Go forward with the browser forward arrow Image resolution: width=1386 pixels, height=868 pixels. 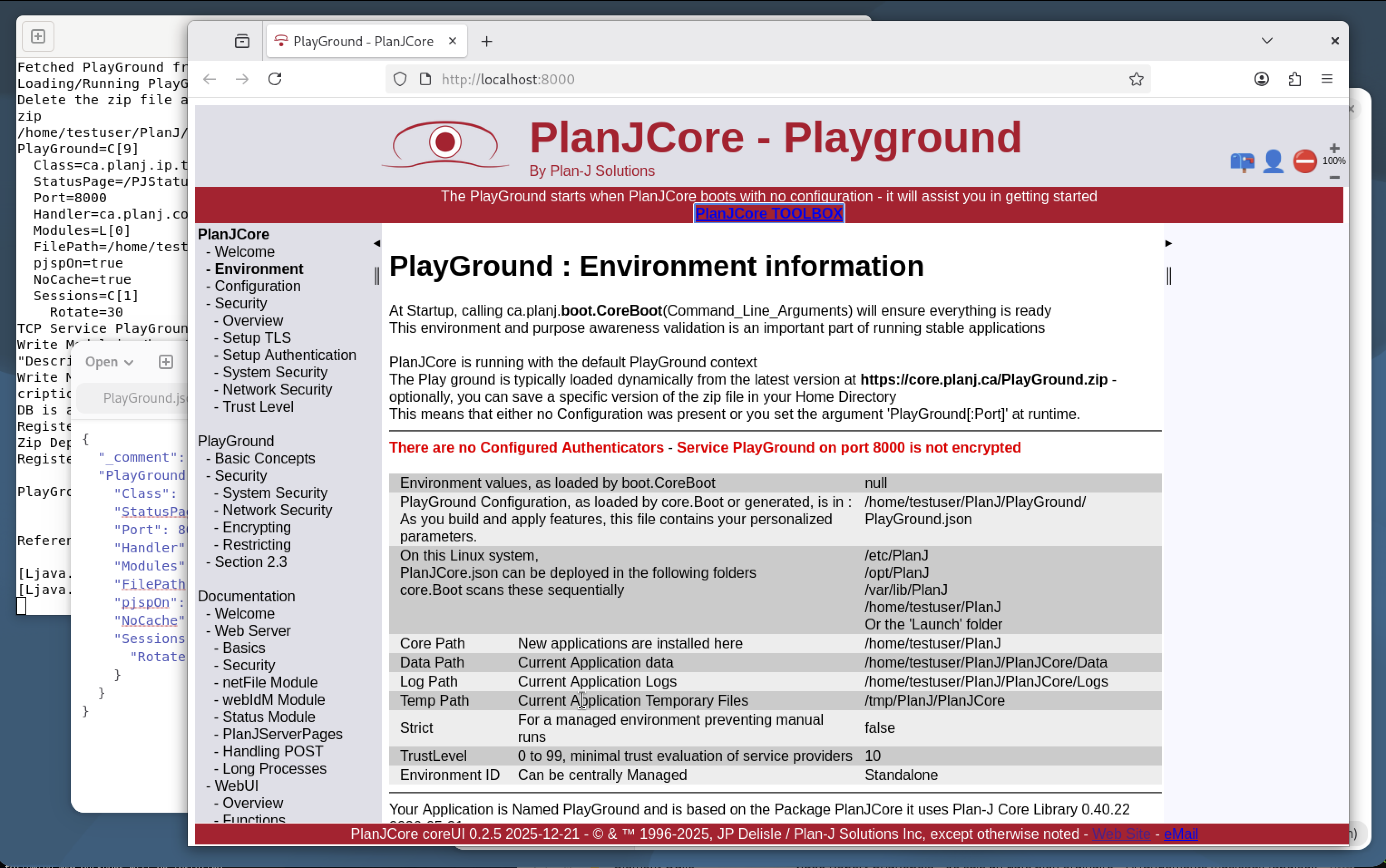[x=242, y=79]
